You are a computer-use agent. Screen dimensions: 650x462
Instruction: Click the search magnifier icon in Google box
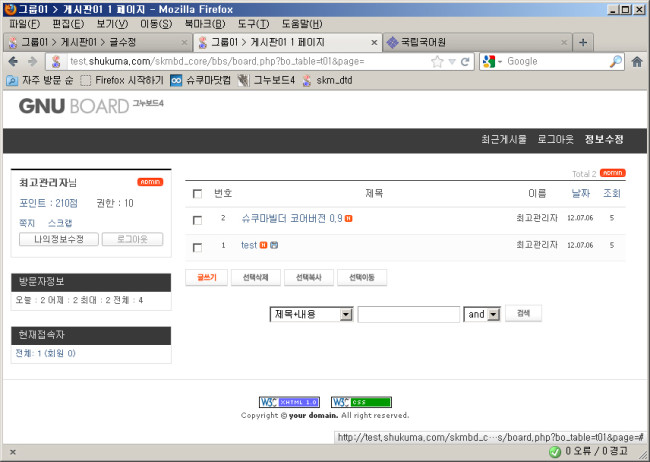(x=615, y=61)
